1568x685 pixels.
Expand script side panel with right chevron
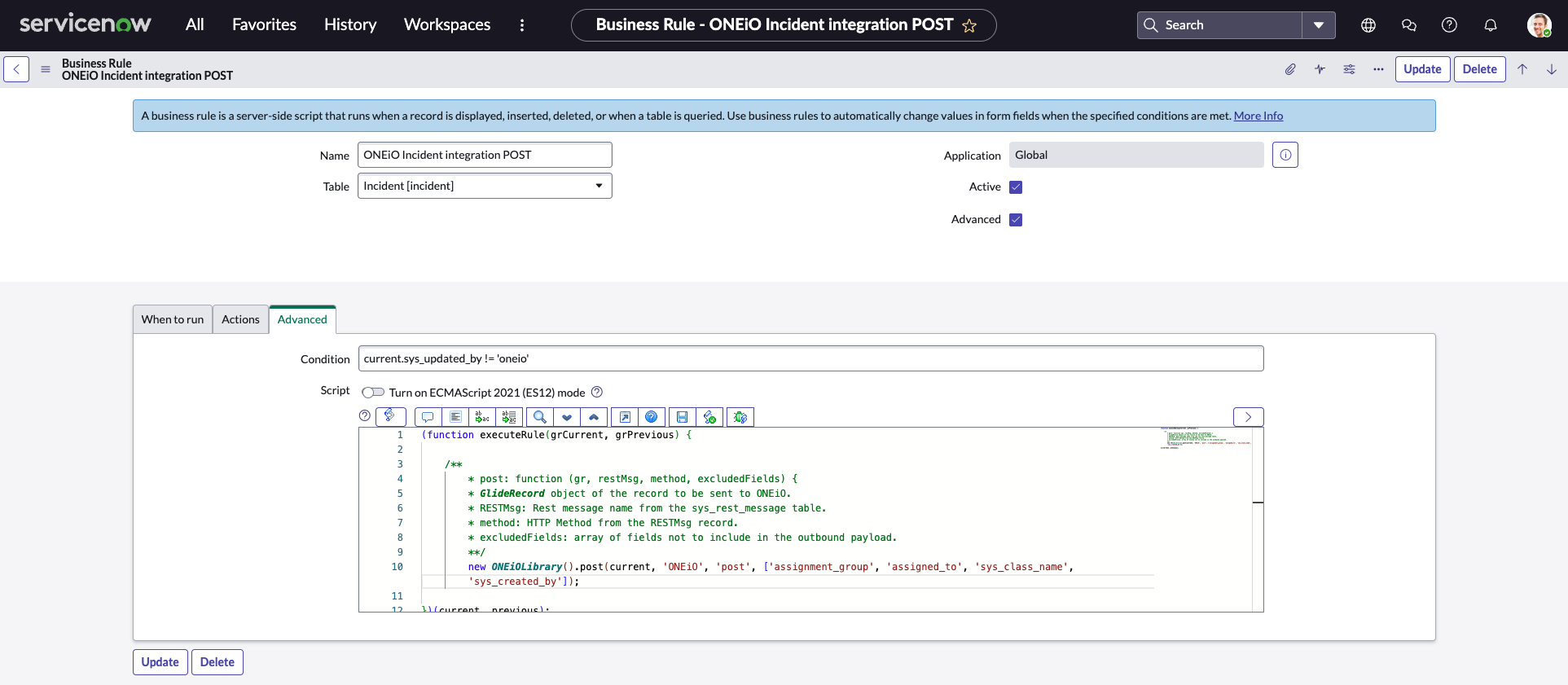point(1248,417)
